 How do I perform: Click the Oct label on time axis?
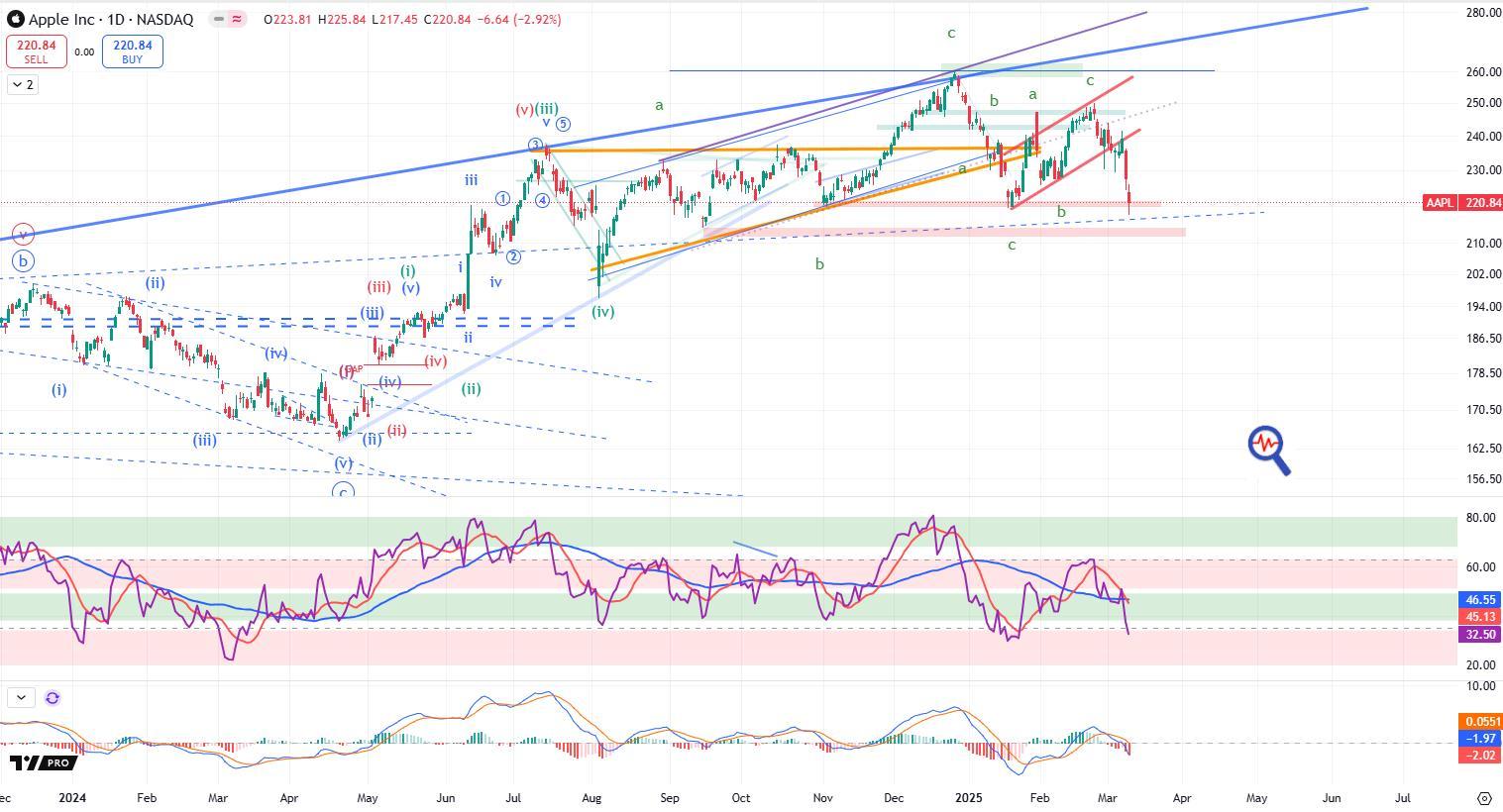(x=742, y=797)
